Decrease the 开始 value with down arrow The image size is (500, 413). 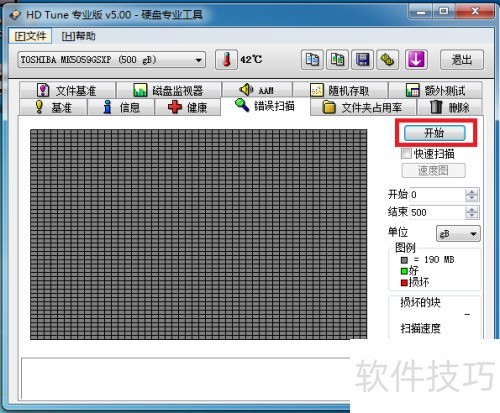click(471, 198)
